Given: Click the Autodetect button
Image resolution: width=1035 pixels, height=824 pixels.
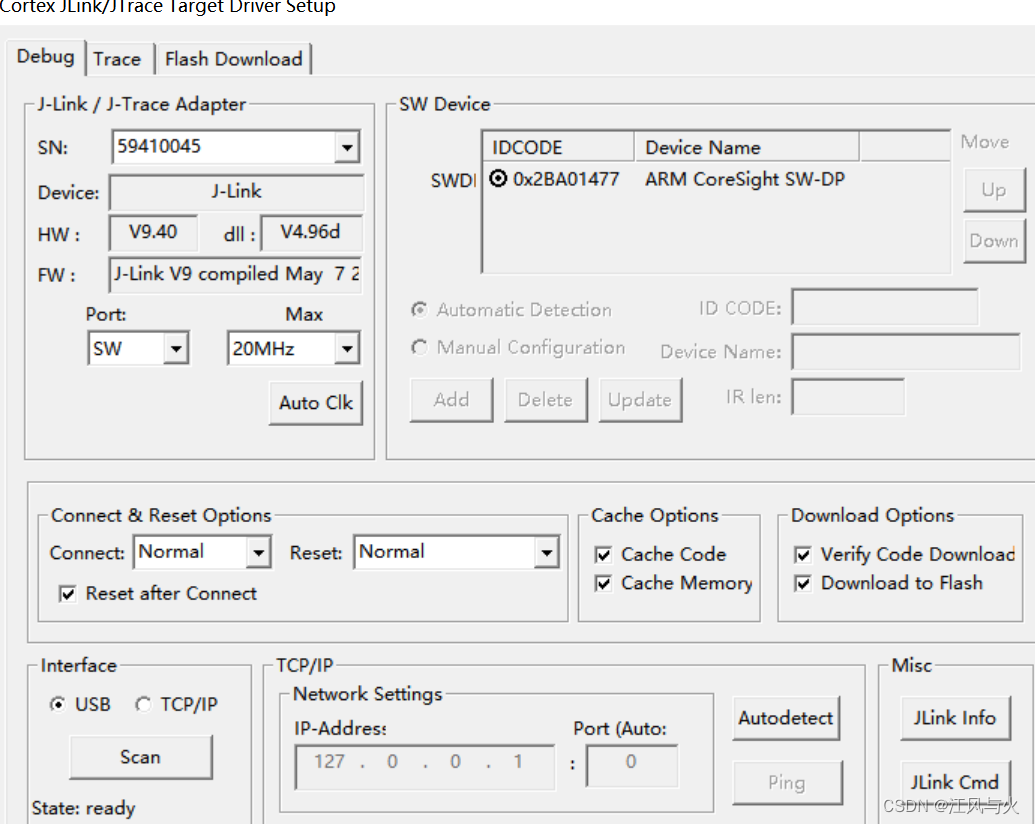Looking at the screenshot, I should coord(786,718).
